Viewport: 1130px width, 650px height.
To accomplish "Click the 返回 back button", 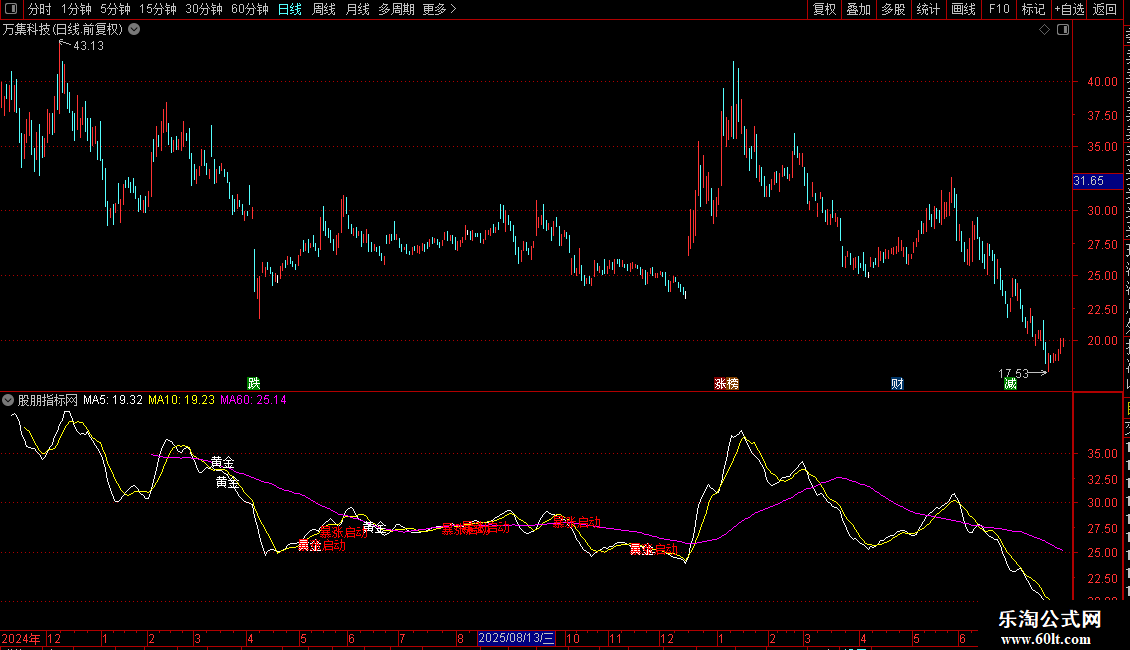I will [x=1105, y=9].
